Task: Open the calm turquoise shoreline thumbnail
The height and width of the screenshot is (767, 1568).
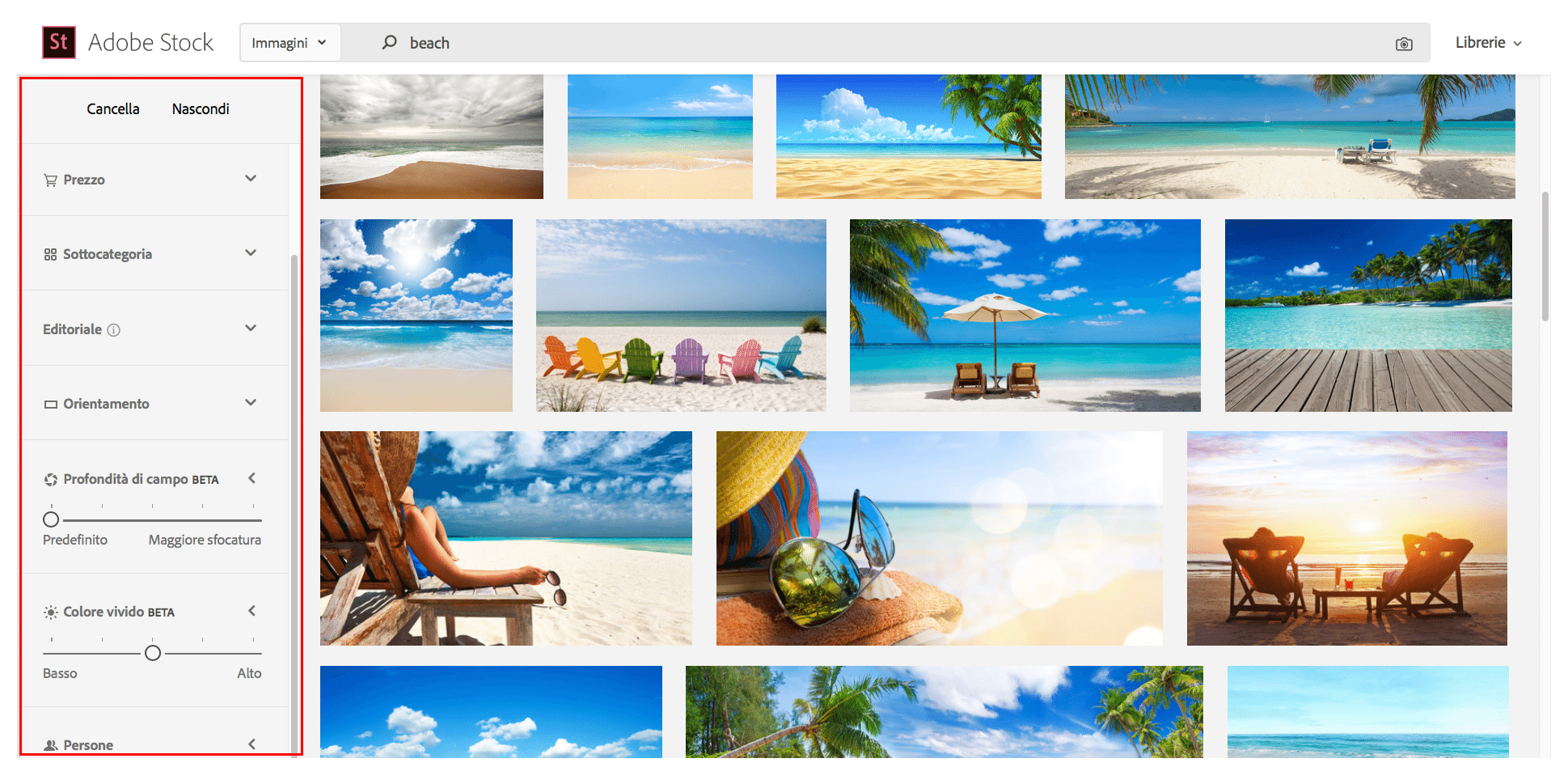Action: (660, 137)
